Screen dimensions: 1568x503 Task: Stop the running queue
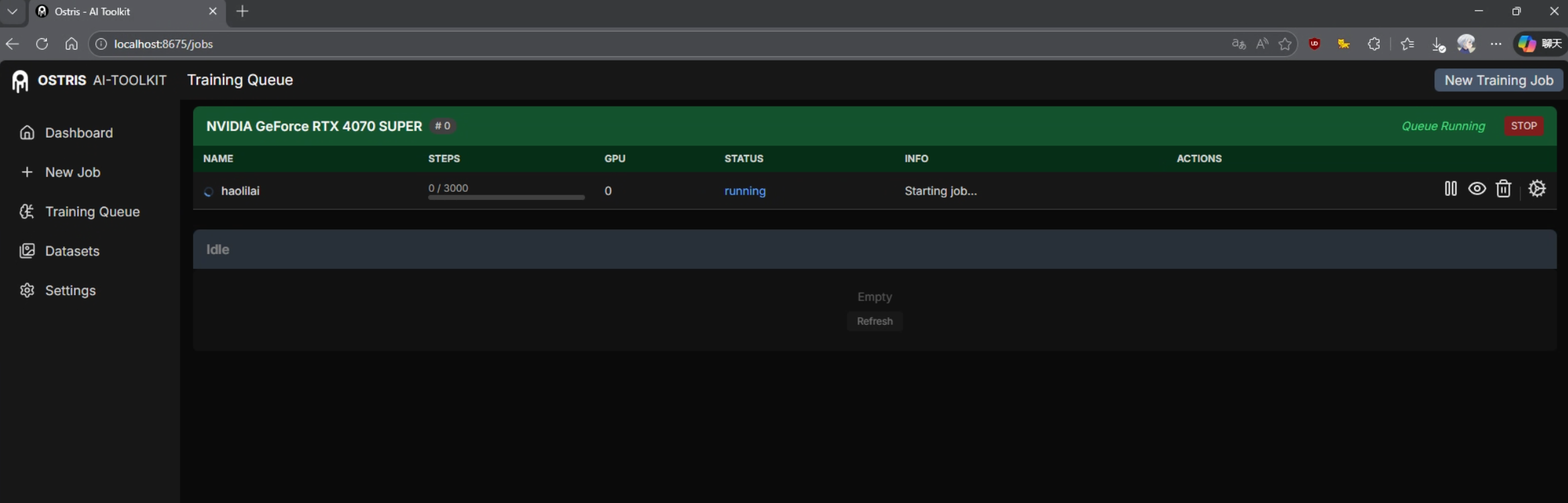click(1523, 126)
